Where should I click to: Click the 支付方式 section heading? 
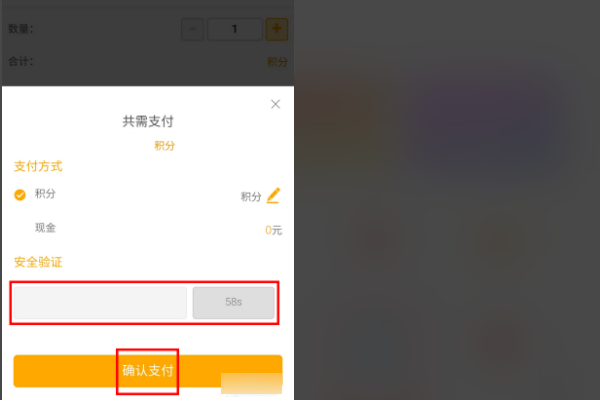click(38, 167)
